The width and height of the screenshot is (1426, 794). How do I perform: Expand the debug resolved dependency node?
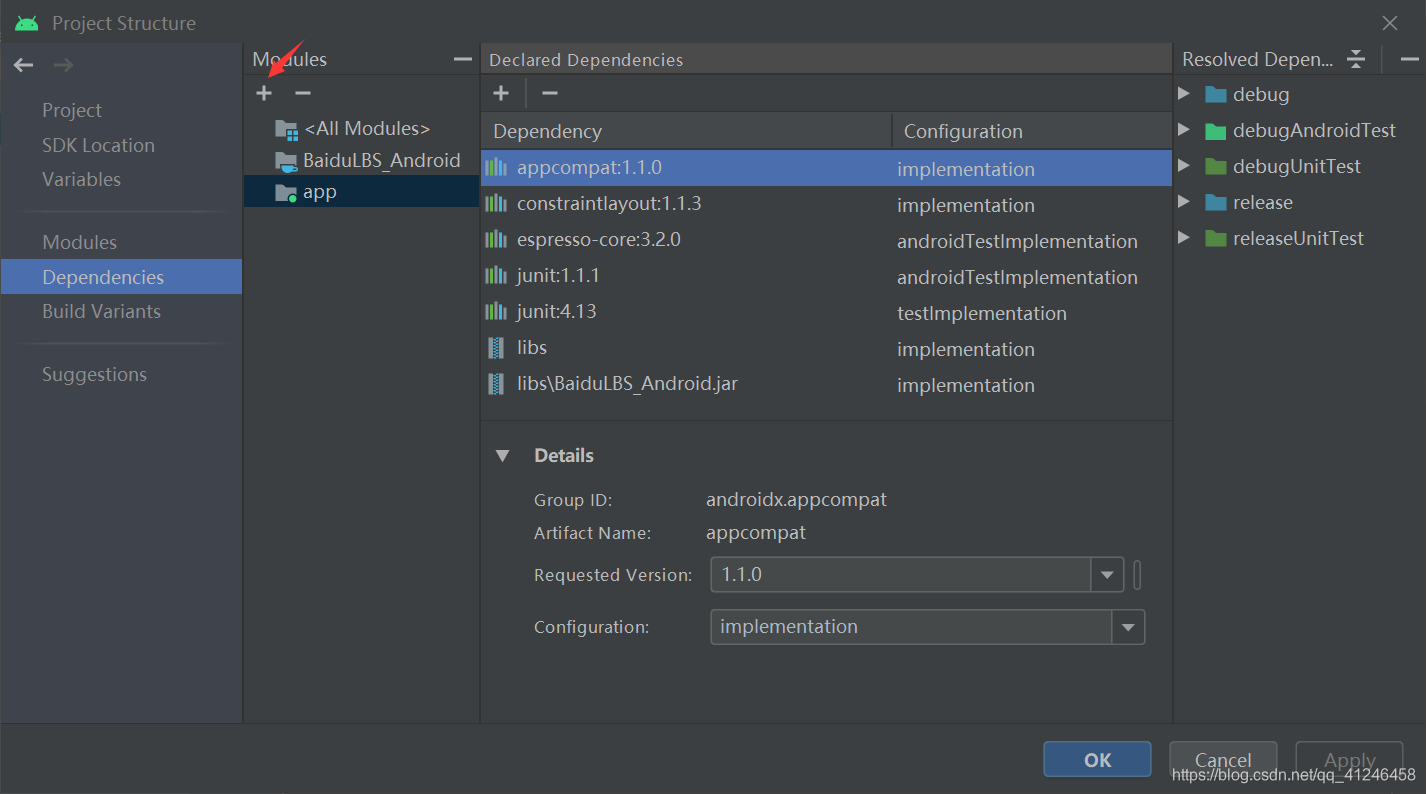(x=1184, y=94)
